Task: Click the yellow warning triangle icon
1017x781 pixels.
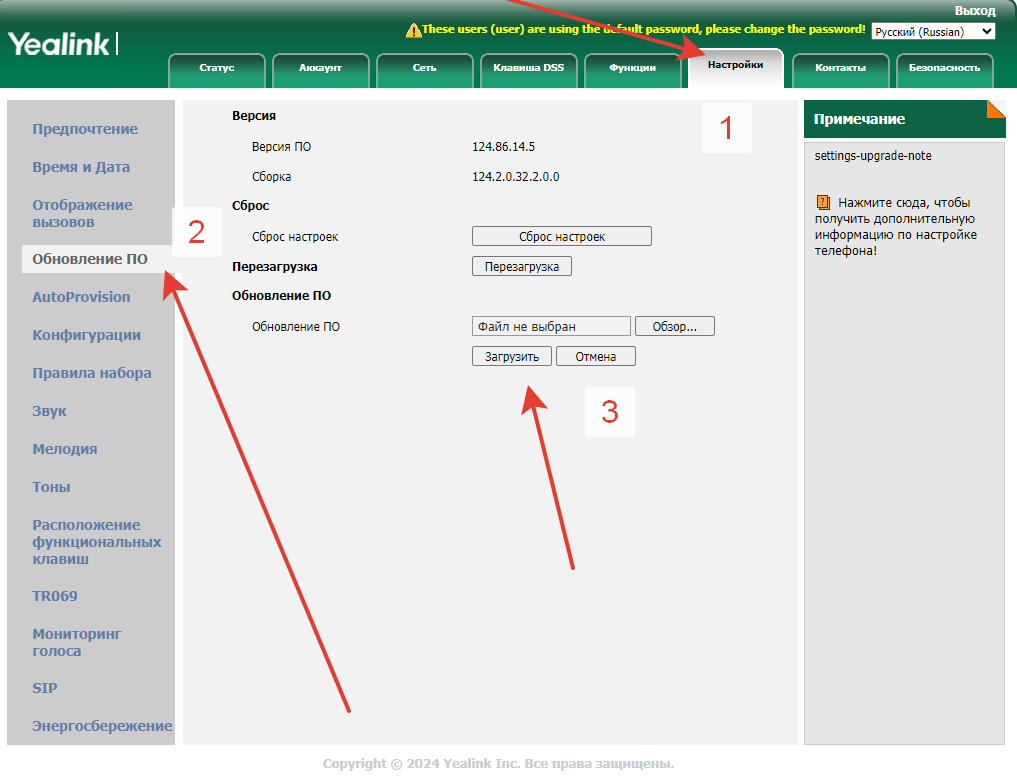Action: click(413, 30)
